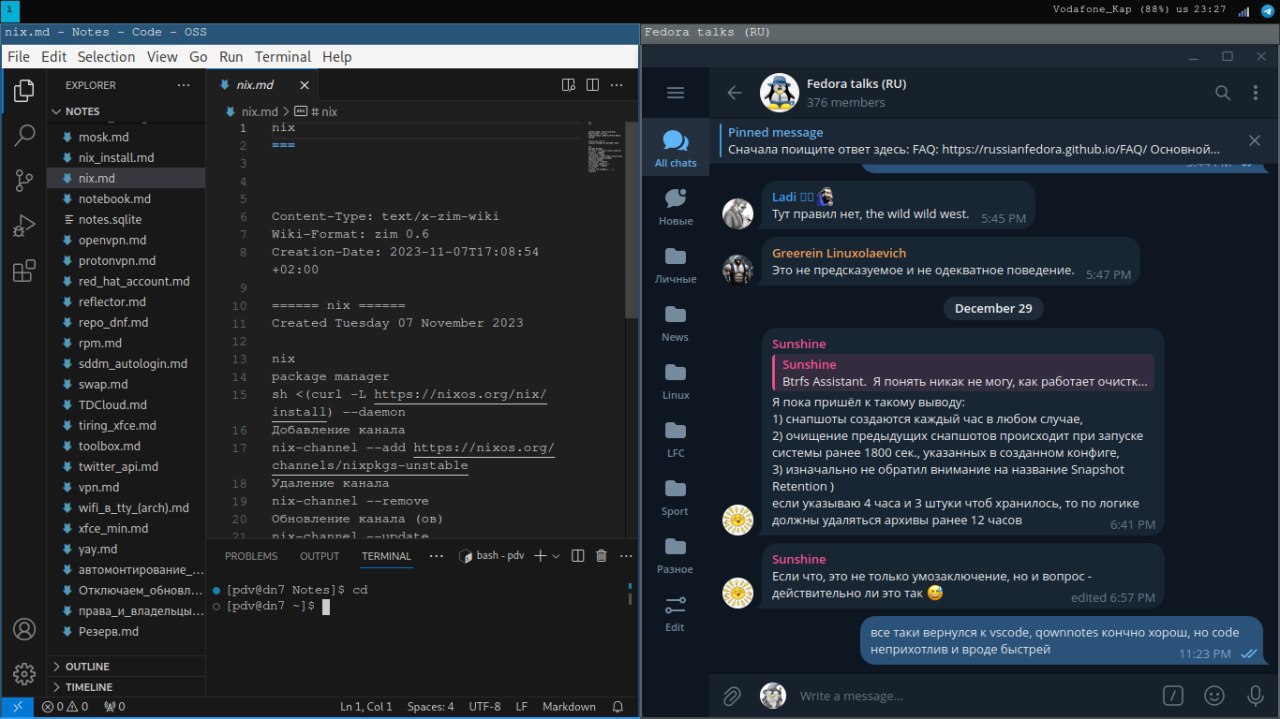Open Telegram chat options three-dot menu
The width and height of the screenshot is (1280, 719).
1256,93
